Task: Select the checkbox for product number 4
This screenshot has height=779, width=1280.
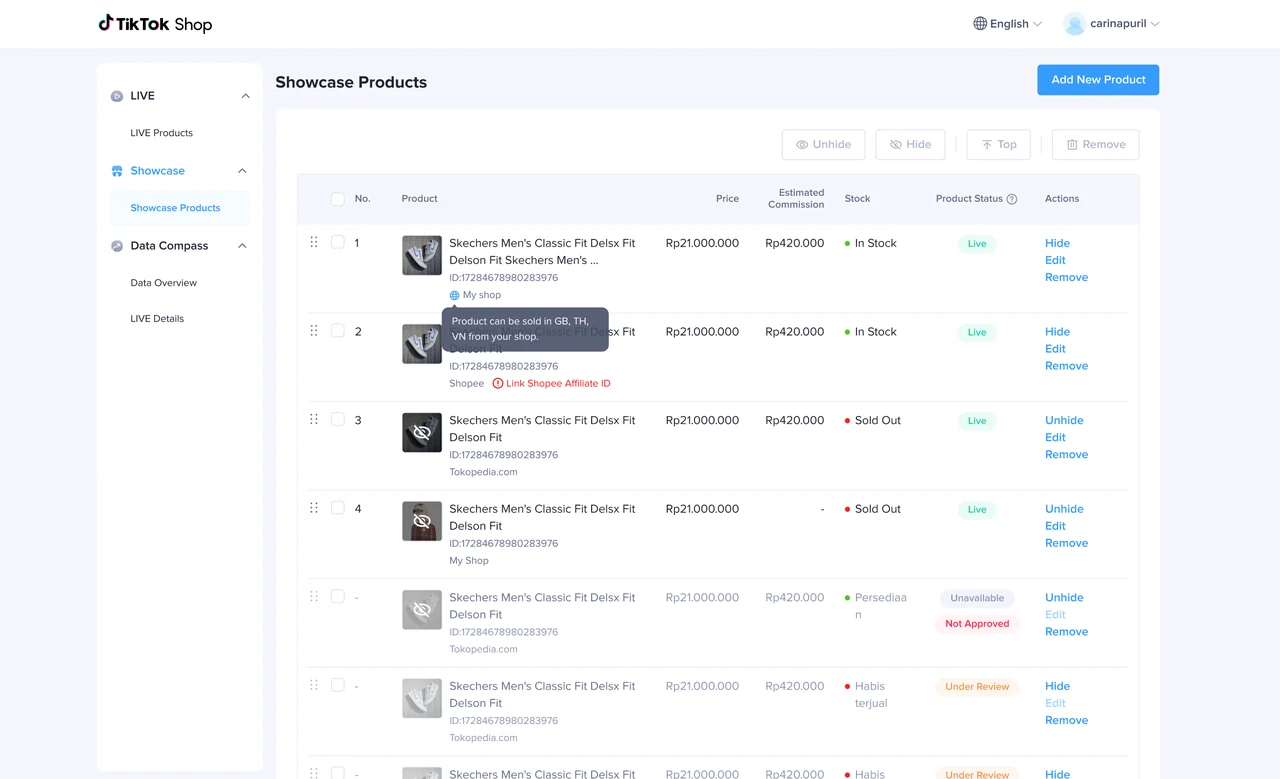Action: (x=338, y=508)
